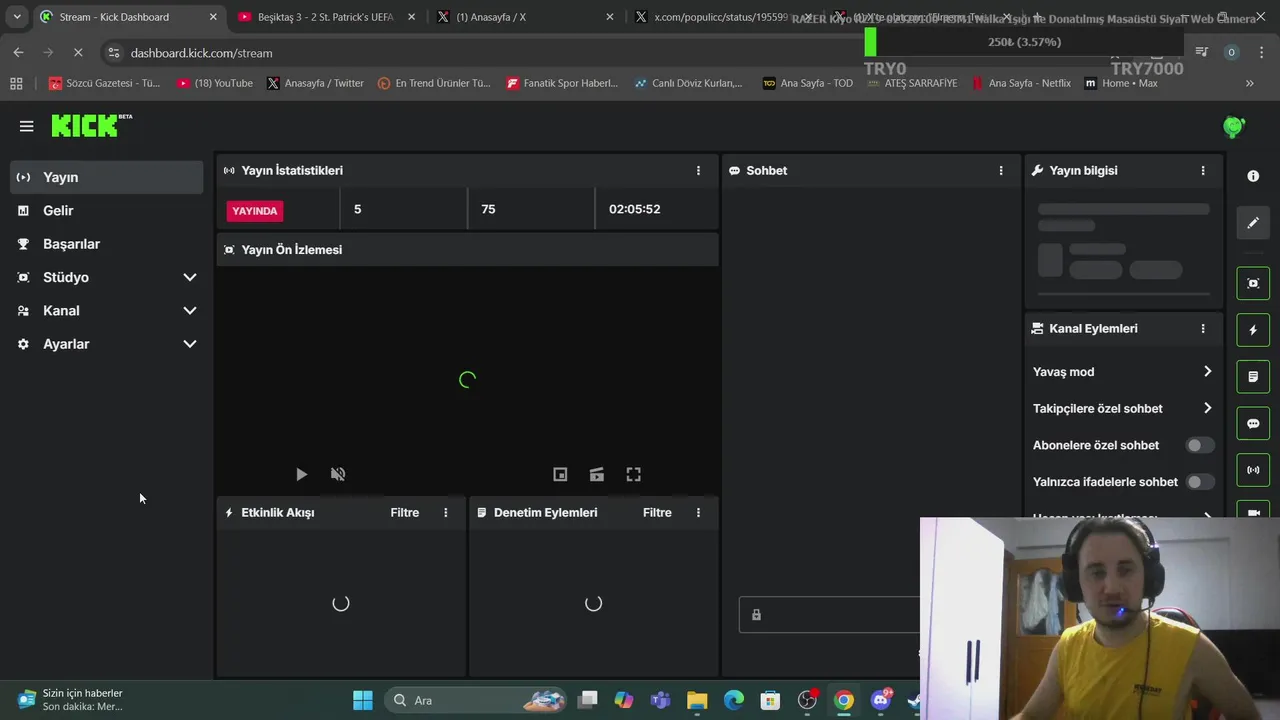This screenshot has height=720, width=1280.
Task: Toggle the moderation log widget icon
Action: coord(1253,377)
